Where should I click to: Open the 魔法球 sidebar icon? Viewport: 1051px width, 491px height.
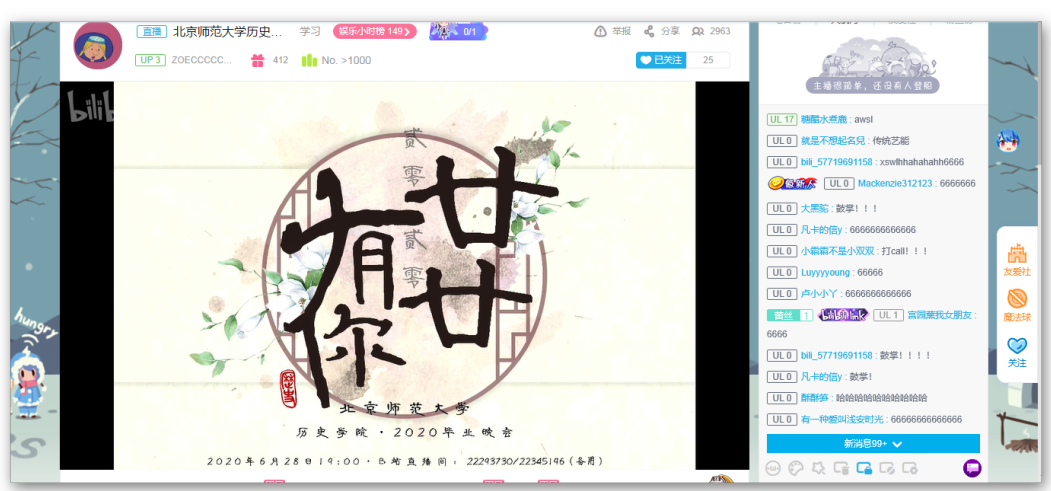[x=1016, y=304]
